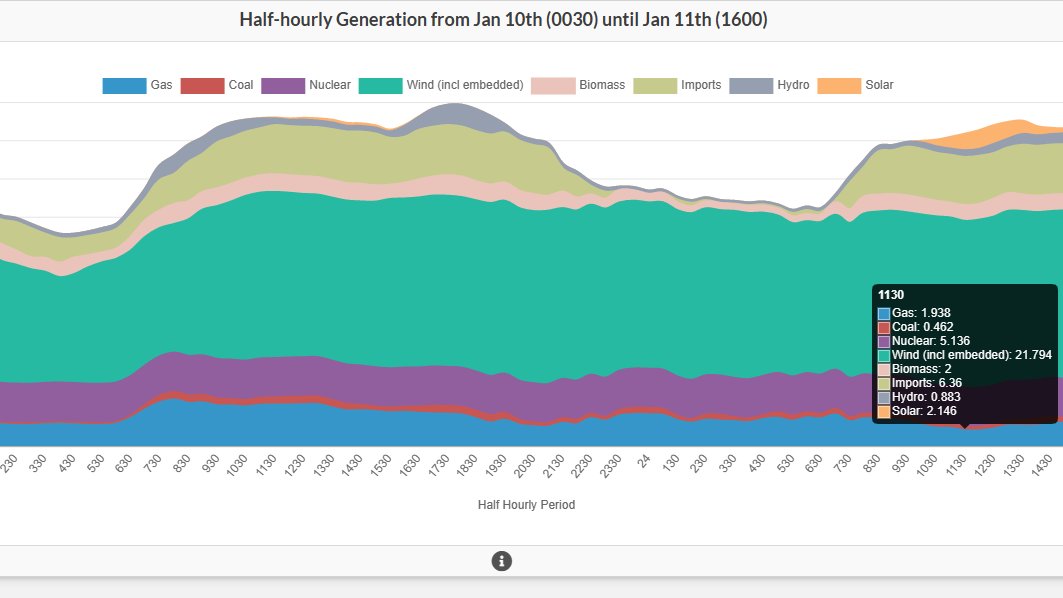This screenshot has width=1063, height=598.
Task: Toggle the Imports series legend label
Action: pos(701,85)
